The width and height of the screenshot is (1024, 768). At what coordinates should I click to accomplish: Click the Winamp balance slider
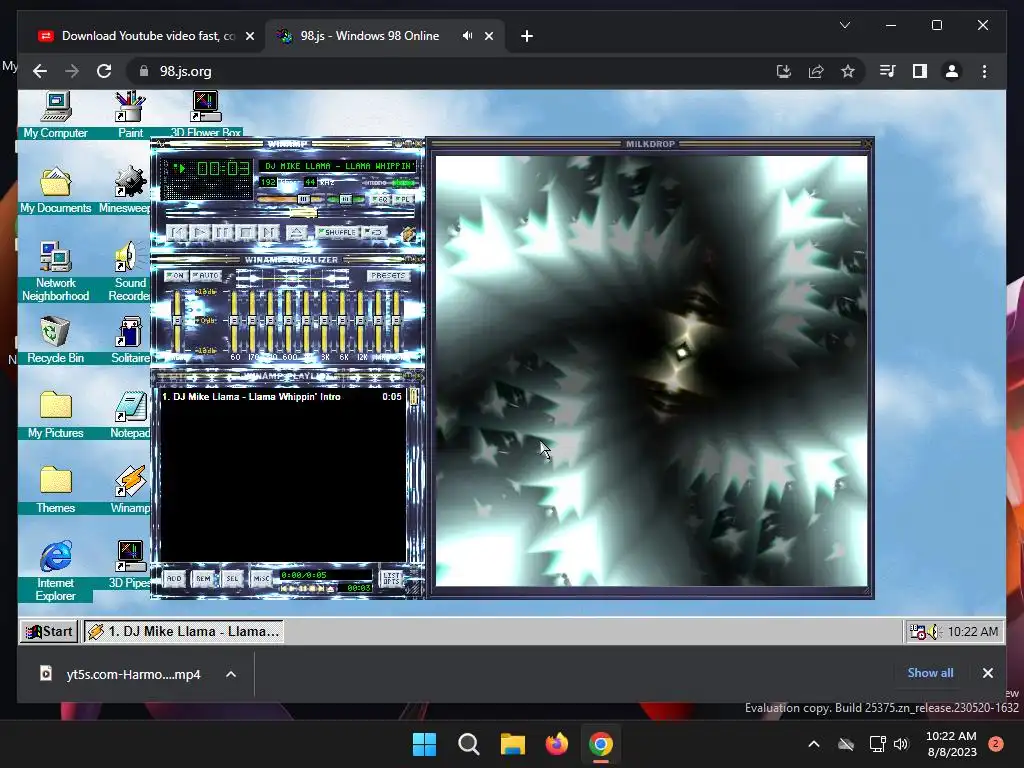click(346, 199)
